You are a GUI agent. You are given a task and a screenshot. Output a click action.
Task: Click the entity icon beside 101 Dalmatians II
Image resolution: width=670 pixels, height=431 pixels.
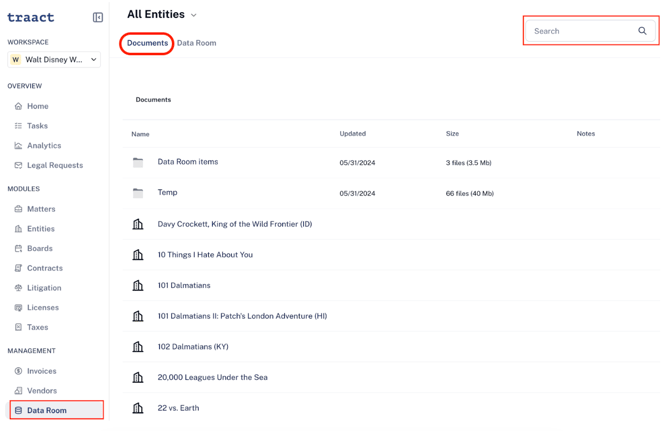click(x=138, y=316)
